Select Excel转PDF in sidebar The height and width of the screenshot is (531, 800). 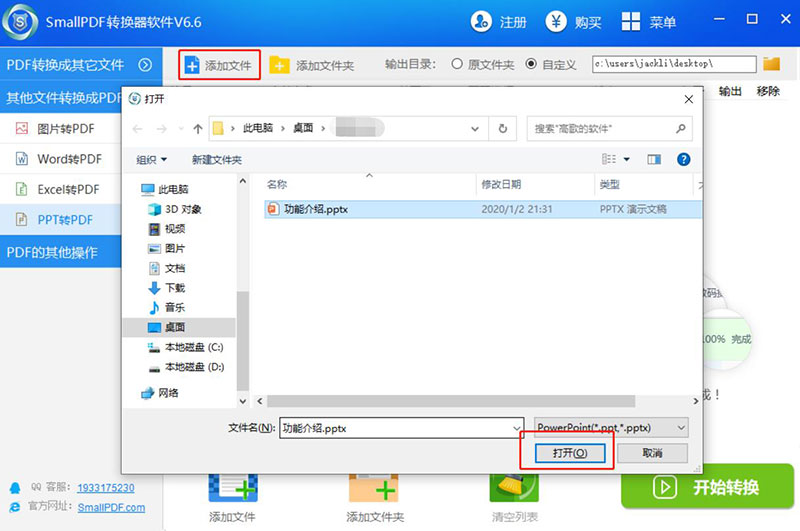[x=61, y=189]
